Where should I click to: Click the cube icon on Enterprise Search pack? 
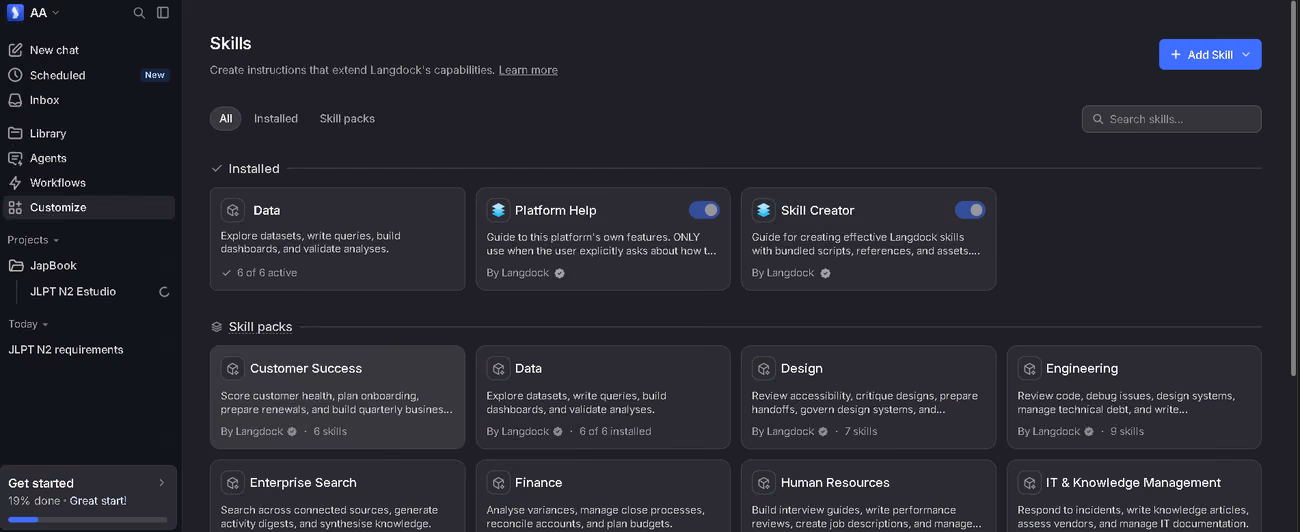[x=233, y=482]
